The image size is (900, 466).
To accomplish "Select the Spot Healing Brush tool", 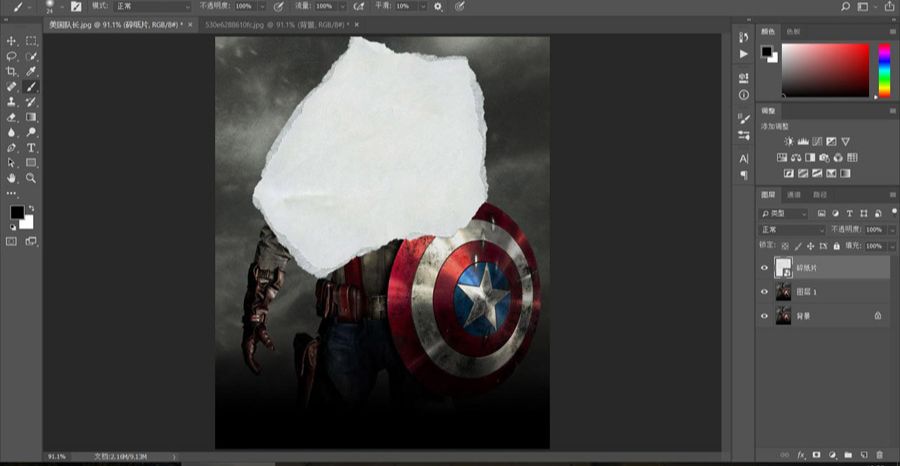I will coord(11,87).
